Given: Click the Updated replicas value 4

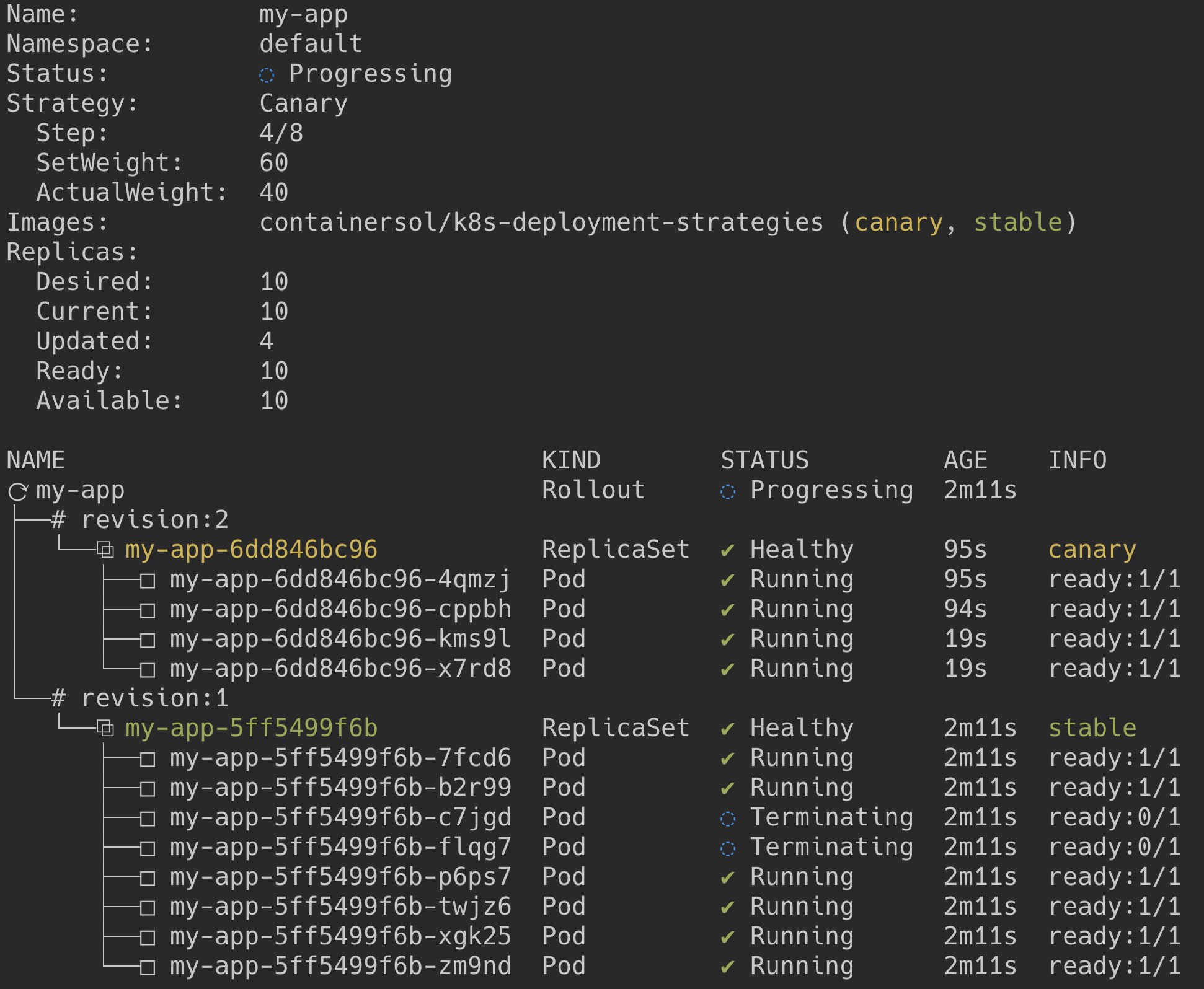Looking at the screenshot, I should click(267, 341).
